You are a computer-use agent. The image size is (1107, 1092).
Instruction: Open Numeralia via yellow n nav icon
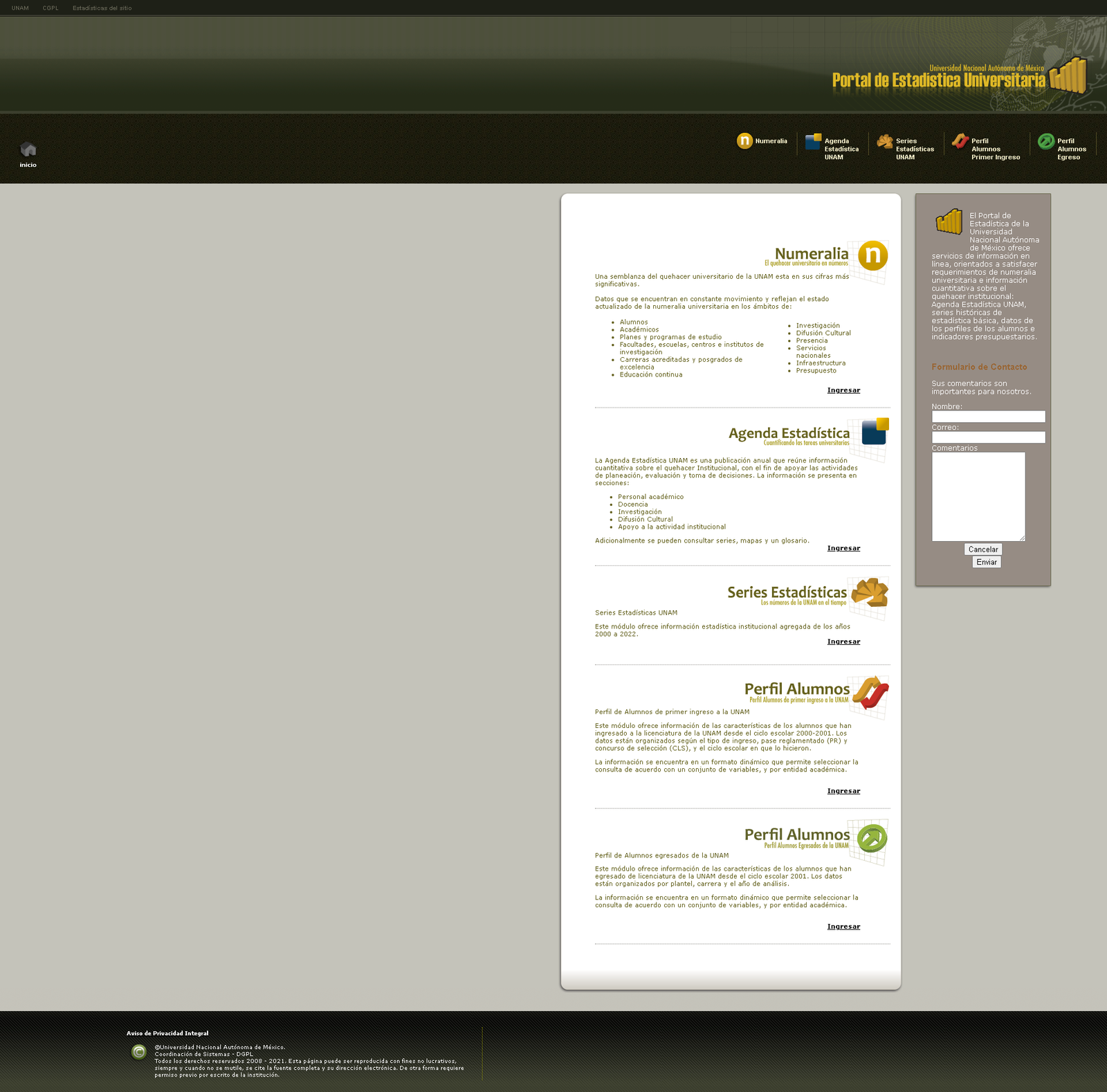point(744,141)
